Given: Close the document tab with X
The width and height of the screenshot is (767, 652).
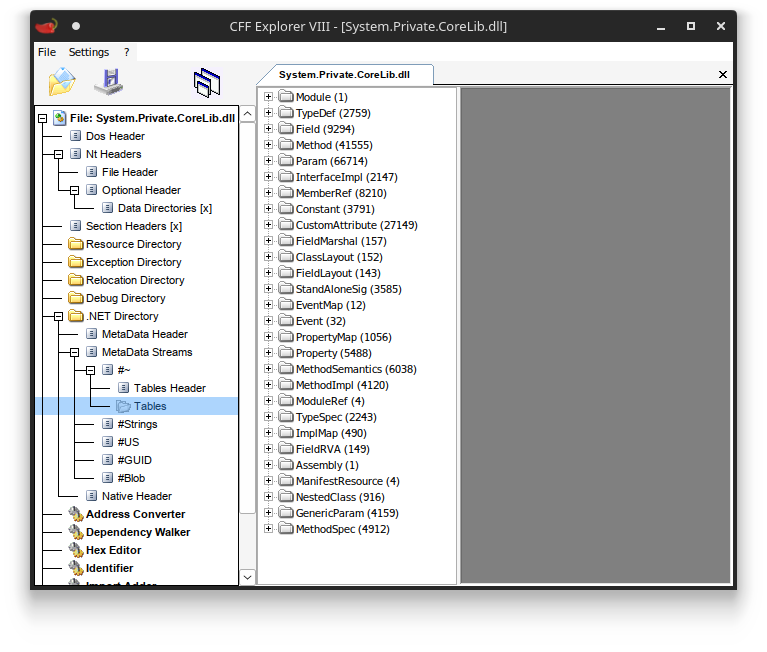Looking at the screenshot, I should tap(722, 74).
